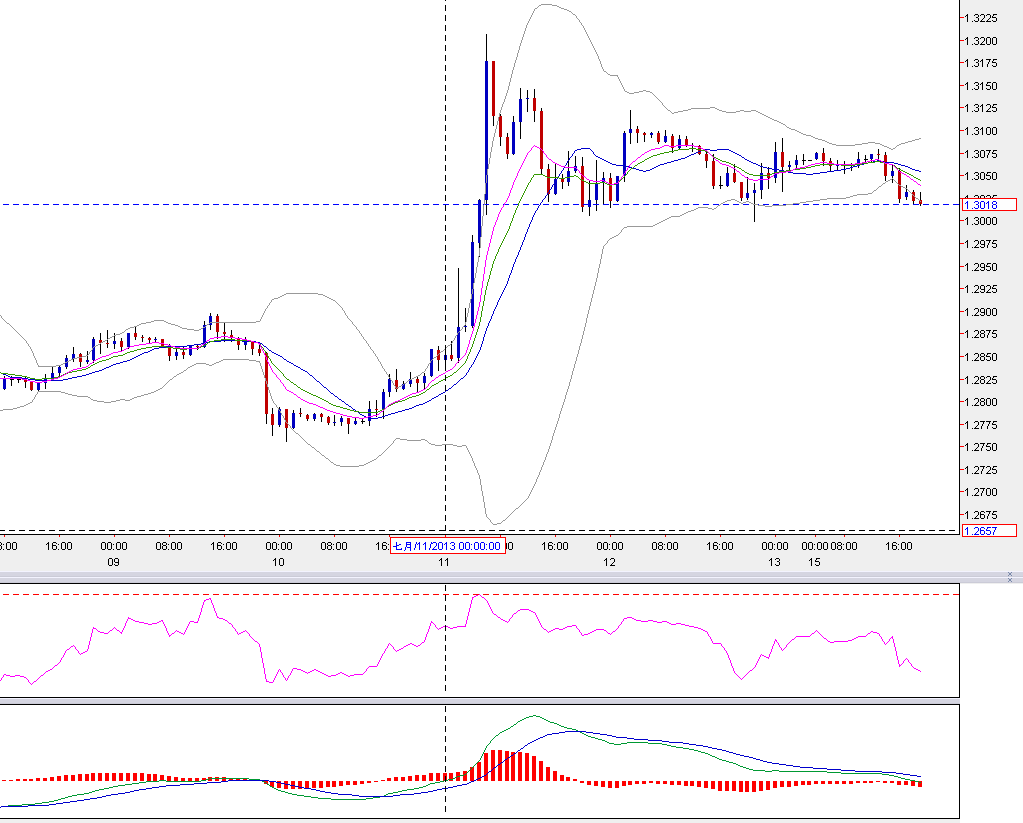Click the crosshair date label 七月/11/2013 00:00:00
The height and width of the screenshot is (823, 1023).
[448, 546]
